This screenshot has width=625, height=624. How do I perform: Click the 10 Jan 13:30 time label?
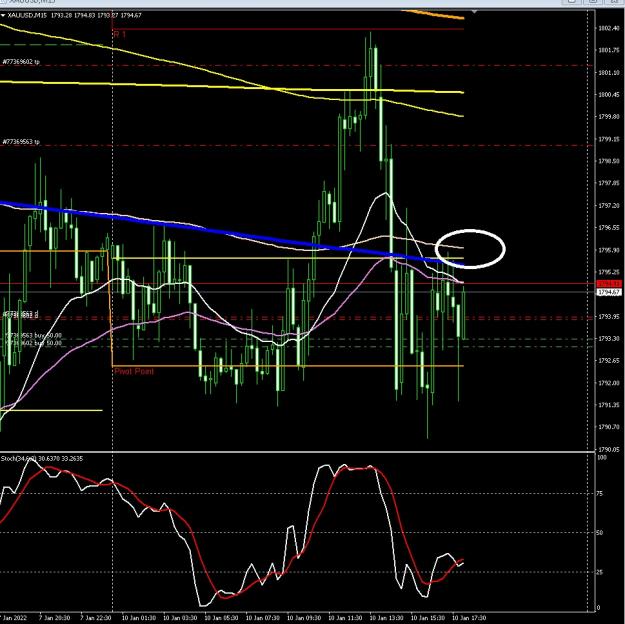[386, 618]
